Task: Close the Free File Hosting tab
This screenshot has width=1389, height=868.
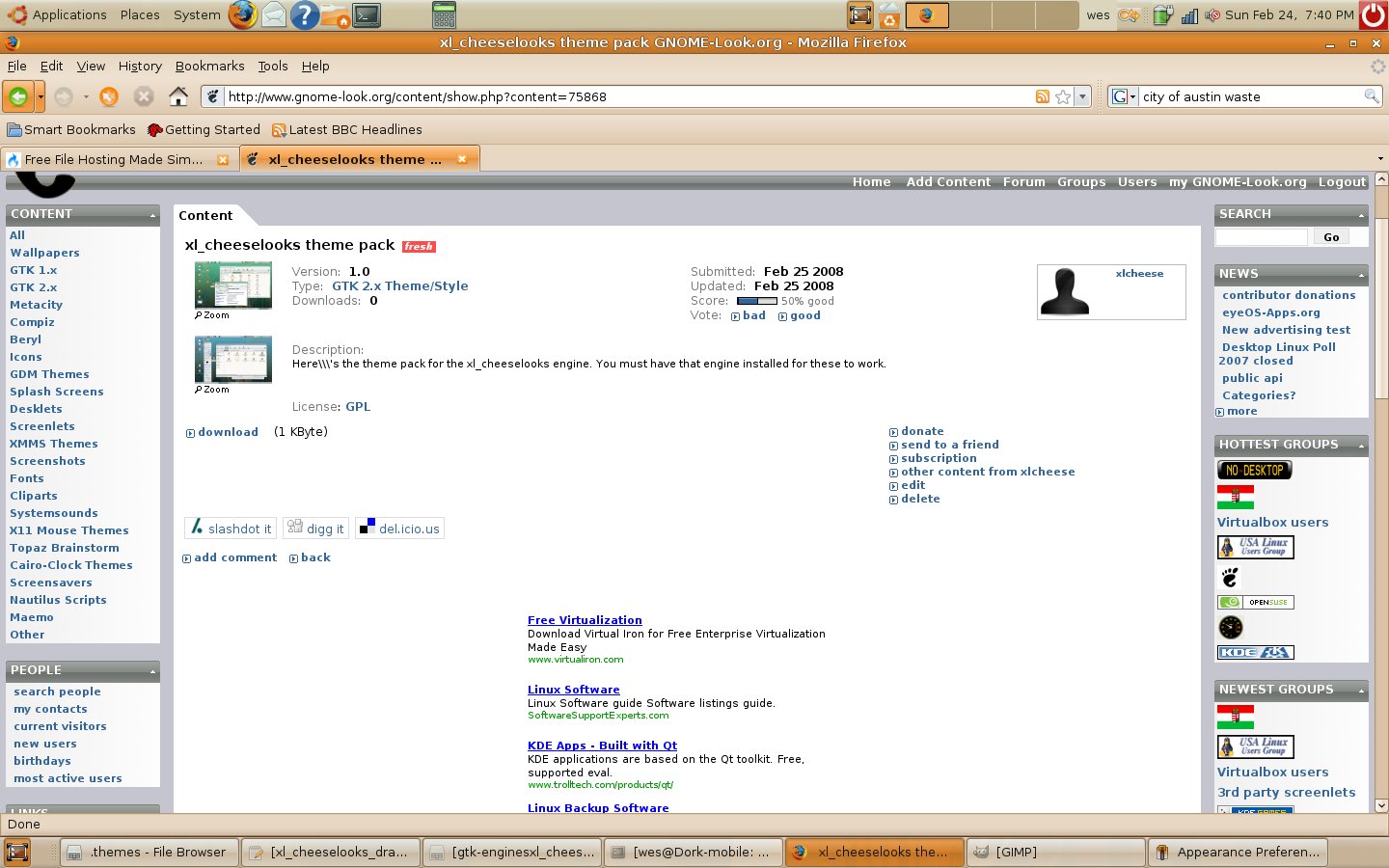Action: (x=223, y=160)
